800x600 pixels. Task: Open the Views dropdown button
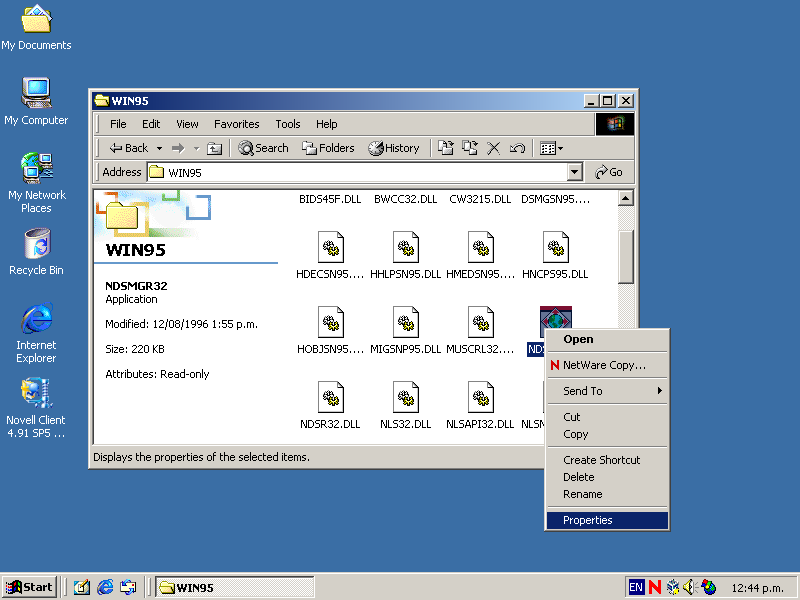(551, 148)
